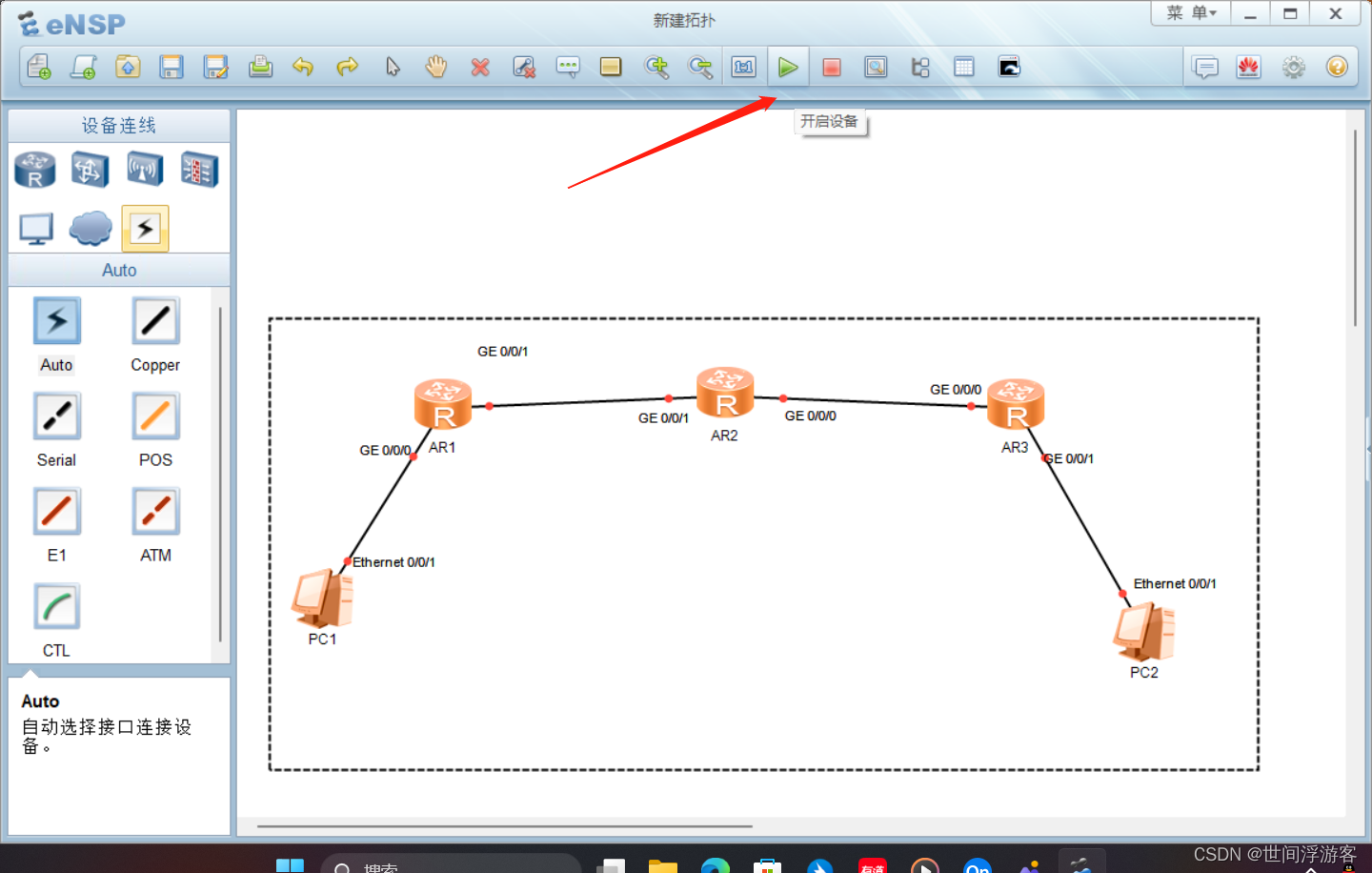This screenshot has height=873, width=1372.
Task: Undo the last action
Action: (x=303, y=67)
